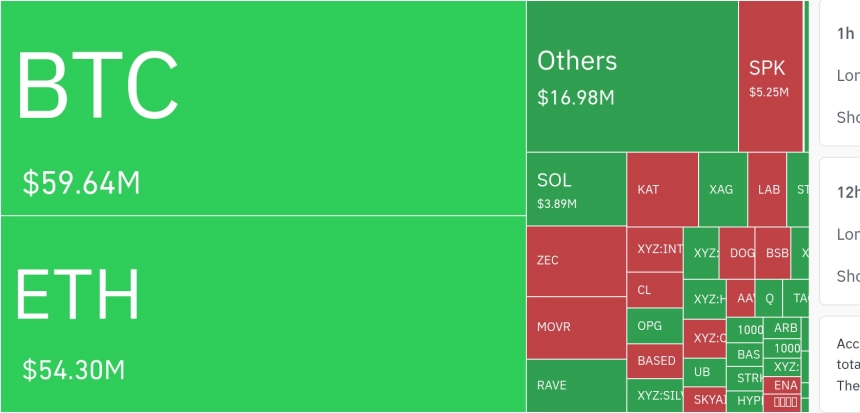860x413 pixels.
Task: Select the small red ENA tile
Action: coord(785,385)
